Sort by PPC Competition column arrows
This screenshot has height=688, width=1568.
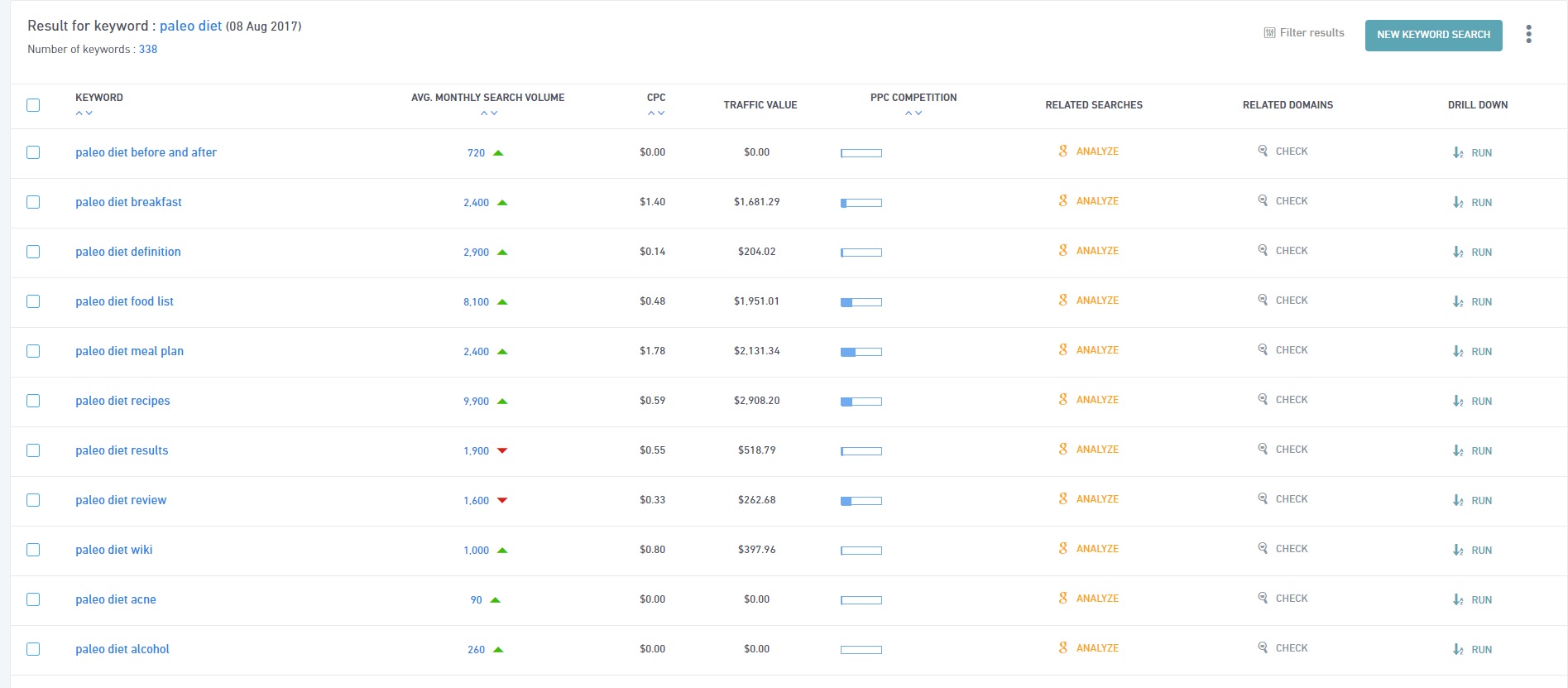(x=913, y=113)
